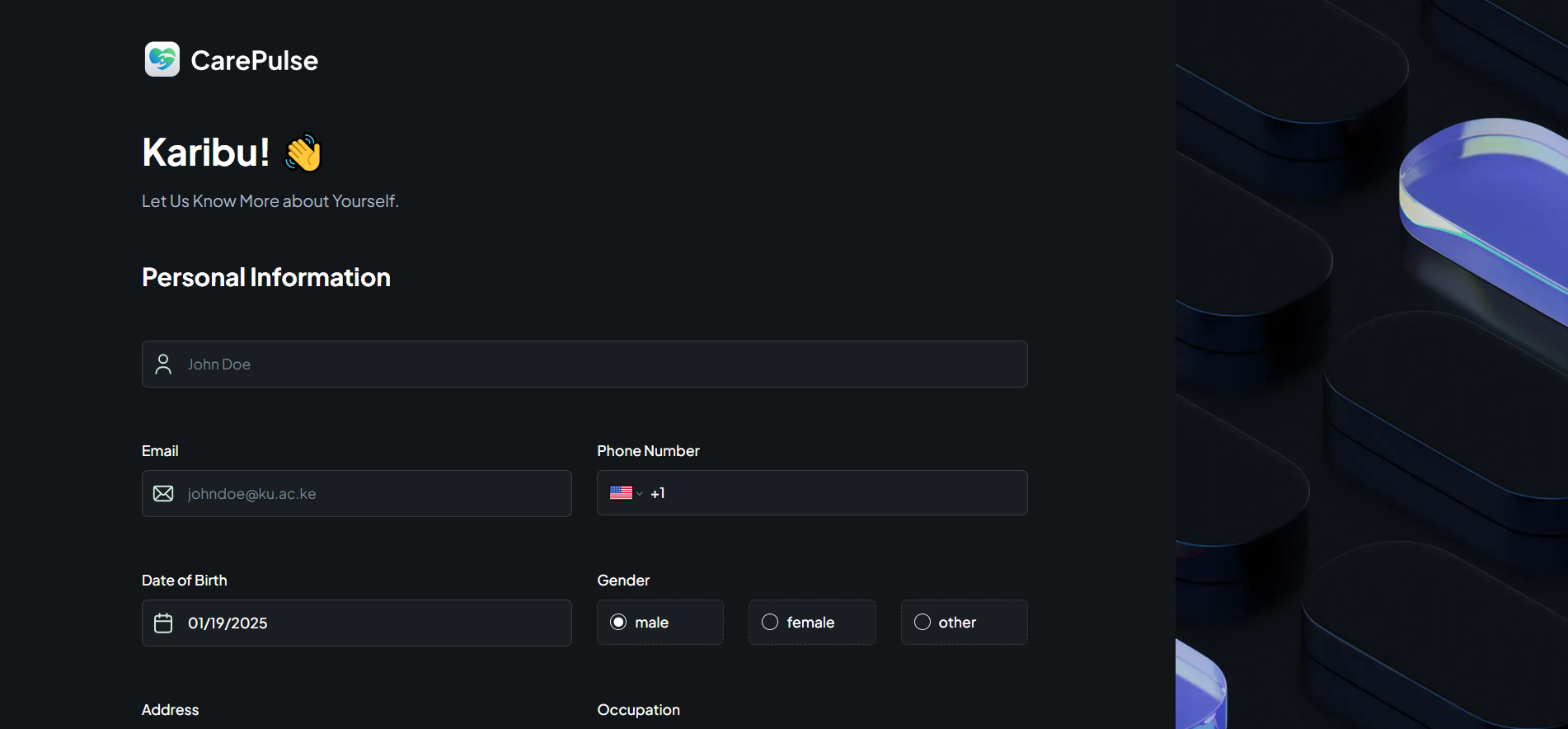Click the envelope icon in Email field
1568x729 pixels.
pos(163,494)
